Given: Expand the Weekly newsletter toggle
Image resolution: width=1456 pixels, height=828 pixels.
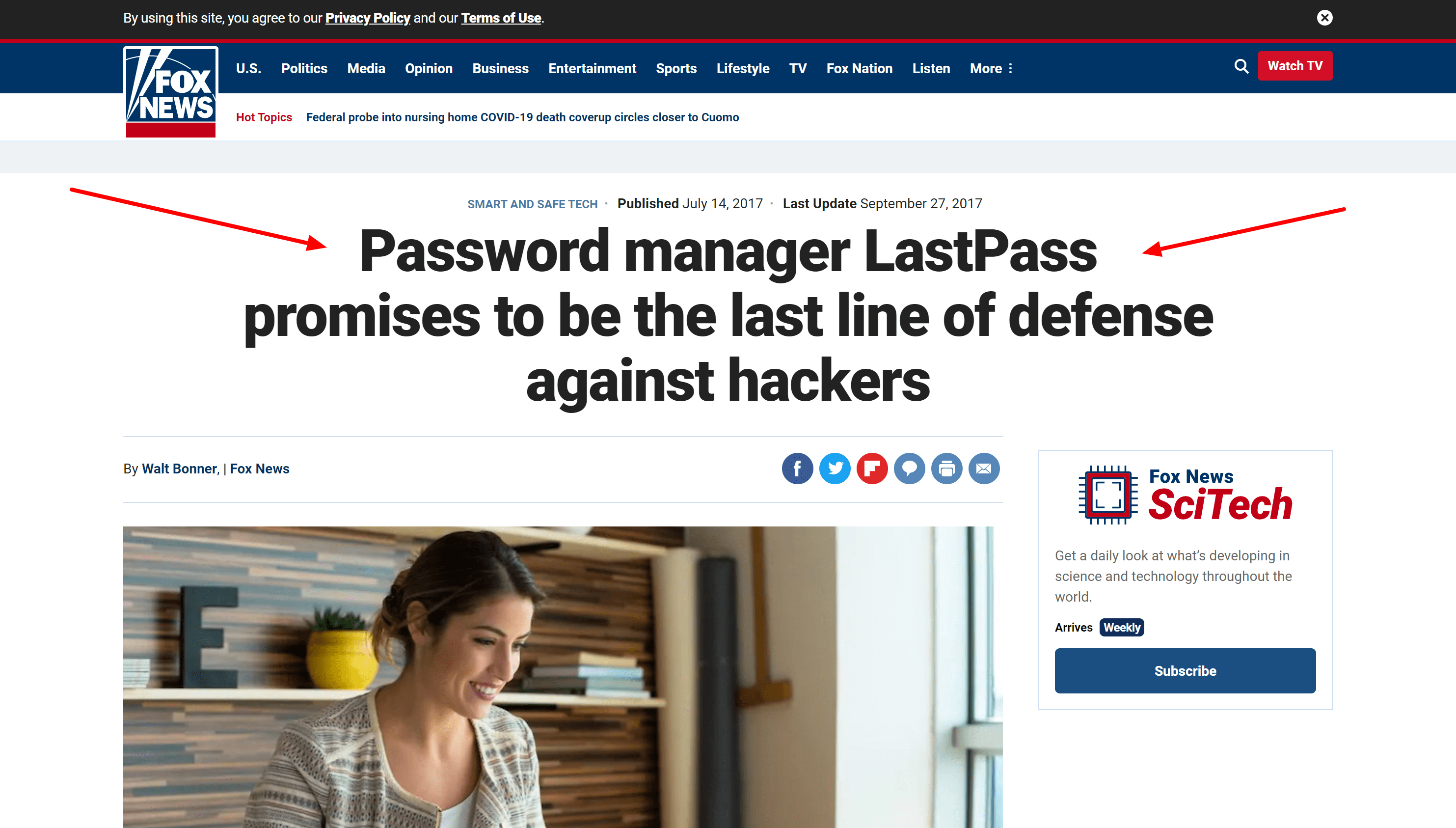Looking at the screenshot, I should pyautogui.click(x=1121, y=627).
